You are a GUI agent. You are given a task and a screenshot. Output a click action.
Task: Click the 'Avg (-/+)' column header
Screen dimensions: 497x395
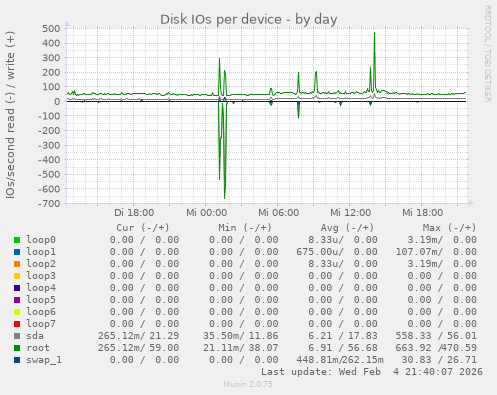347,228
